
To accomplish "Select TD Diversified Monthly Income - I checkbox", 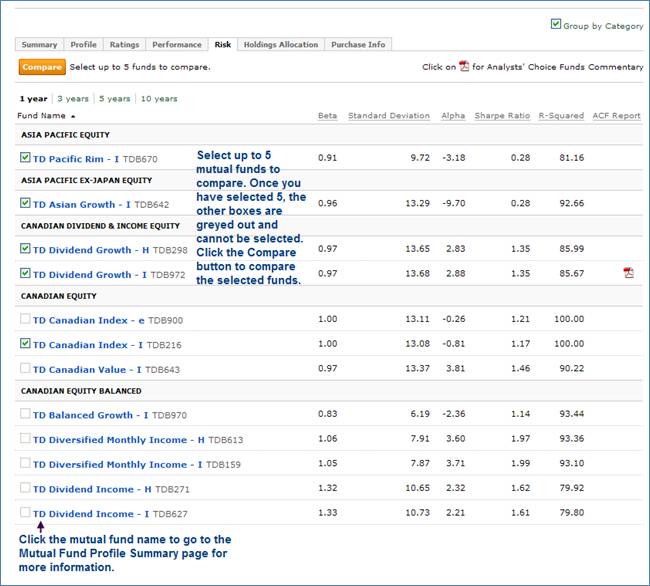I will (25, 463).
